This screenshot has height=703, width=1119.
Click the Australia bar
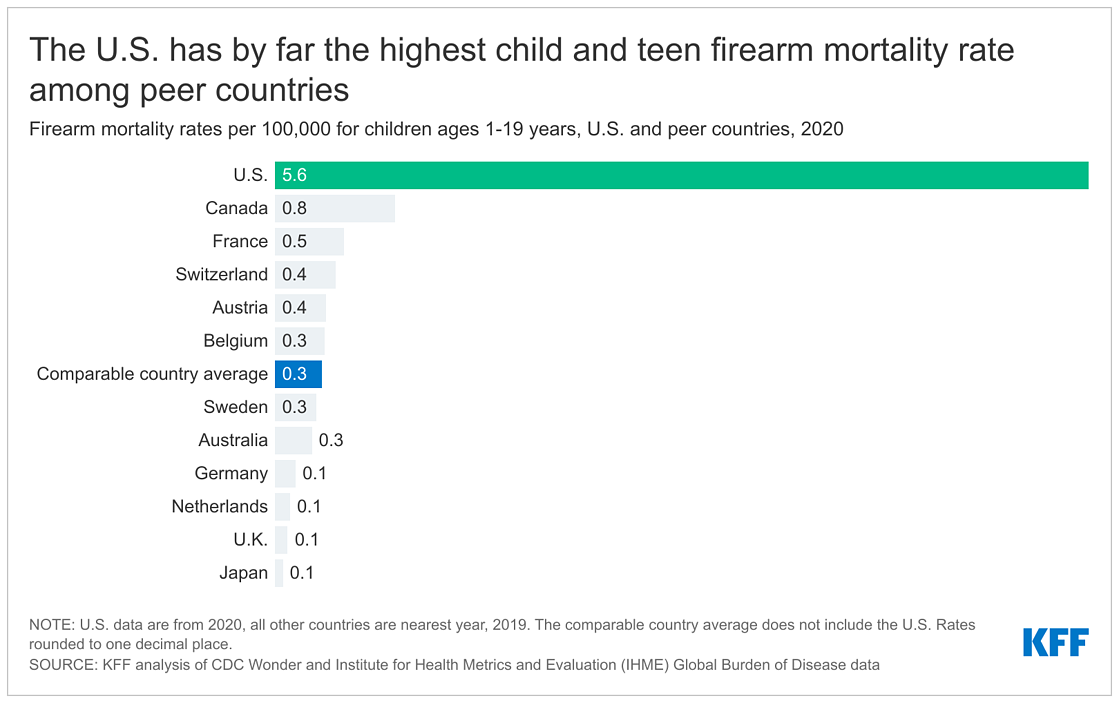pyautogui.click(x=293, y=440)
